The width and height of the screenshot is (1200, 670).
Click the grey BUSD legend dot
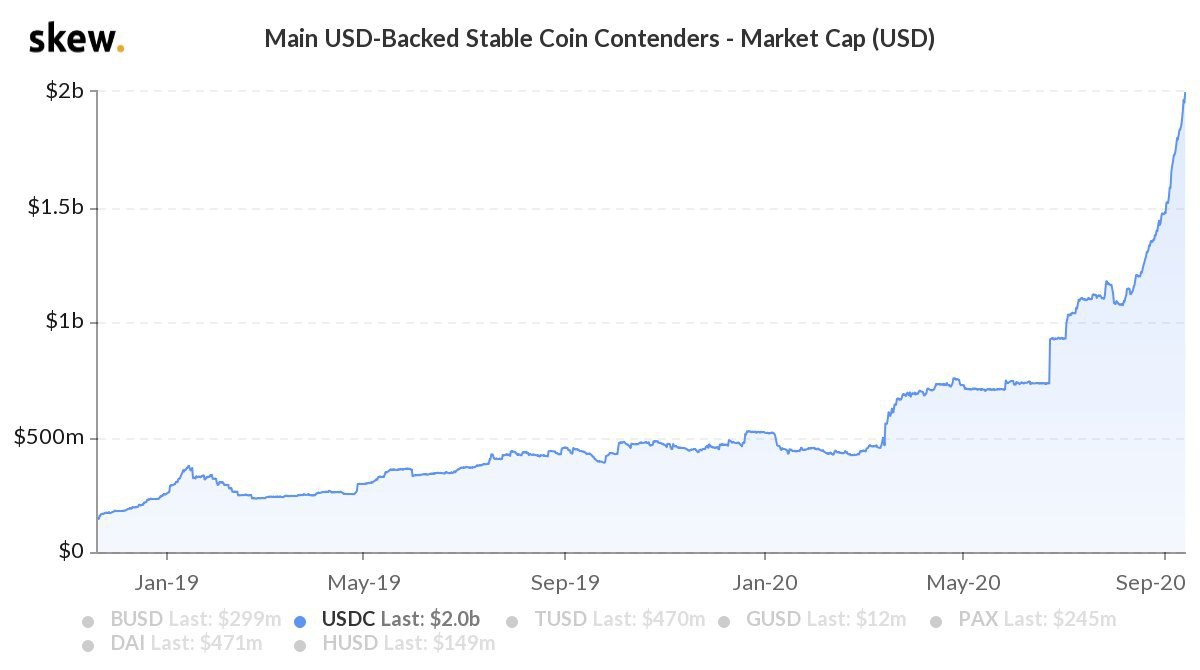coord(89,621)
